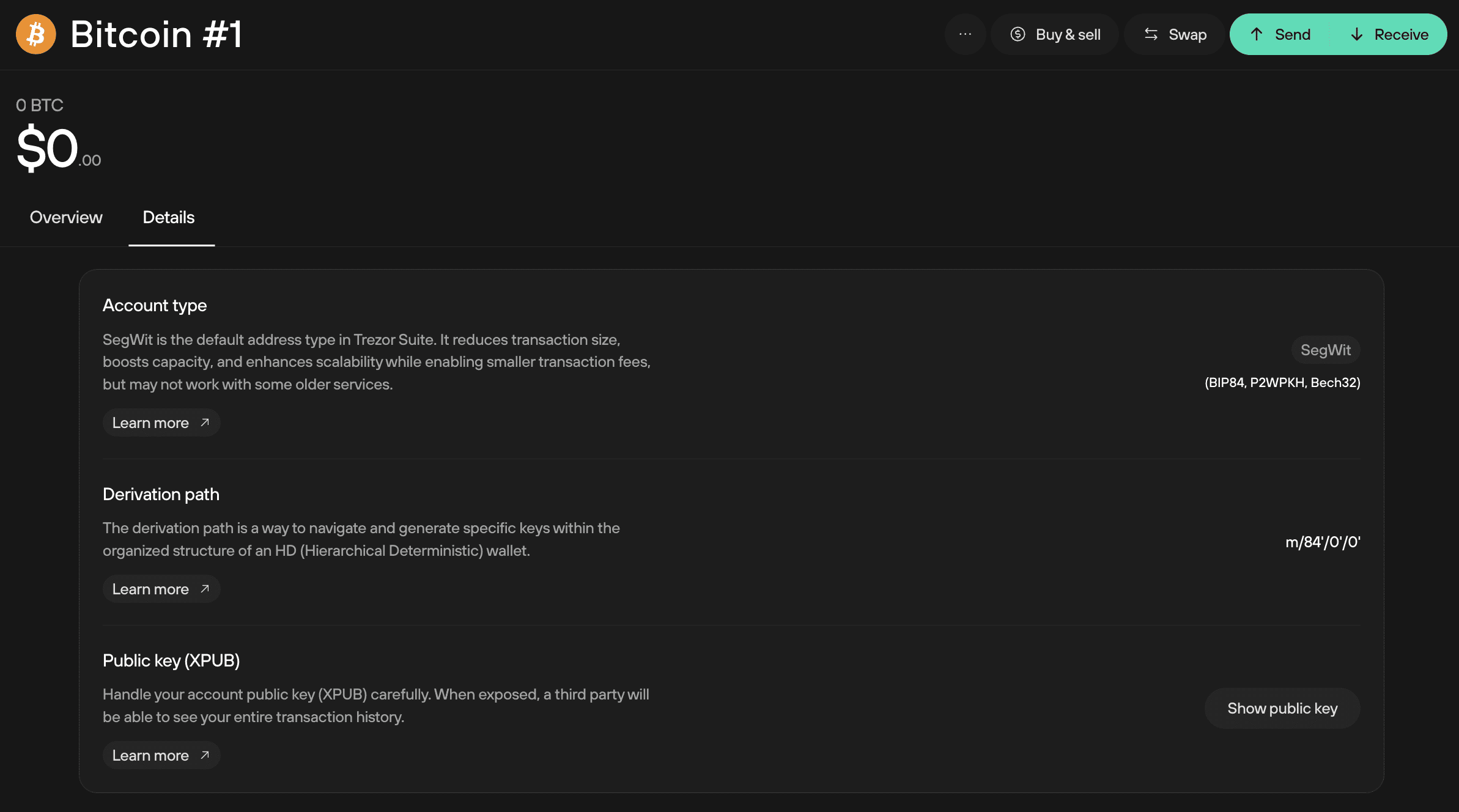
Task: Open Learn more under Derivation path
Action: point(161,589)
